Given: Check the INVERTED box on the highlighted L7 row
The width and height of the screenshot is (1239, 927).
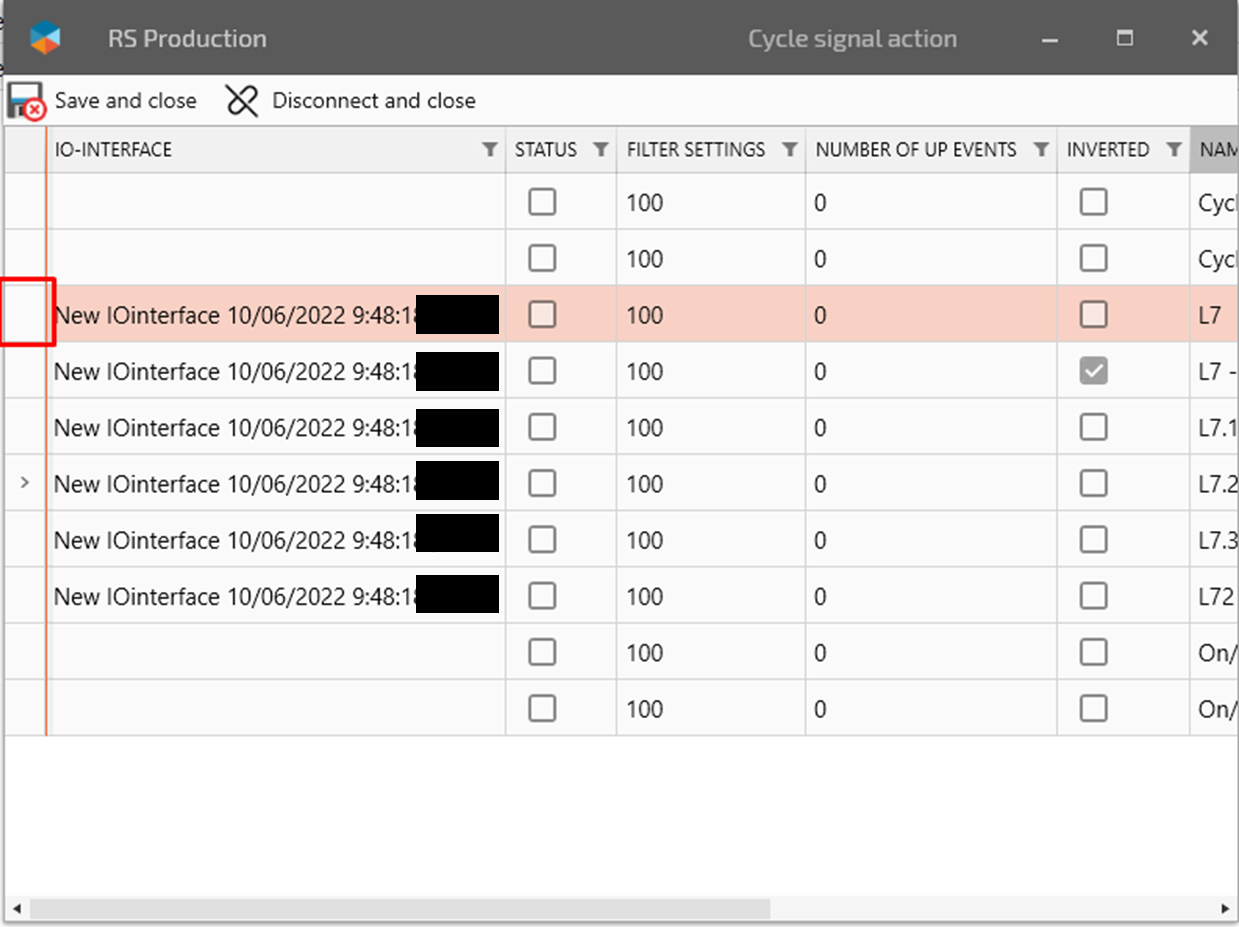Looking at the screenshot, I should [1093, 314].
